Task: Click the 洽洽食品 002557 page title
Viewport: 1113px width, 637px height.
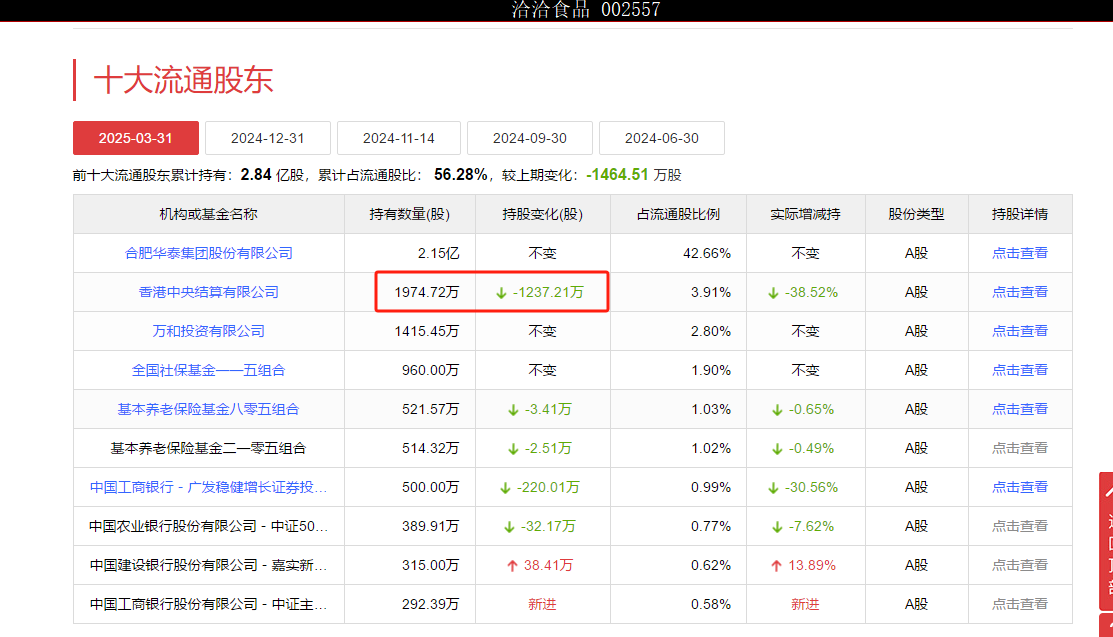Action: tap(586, 10)
